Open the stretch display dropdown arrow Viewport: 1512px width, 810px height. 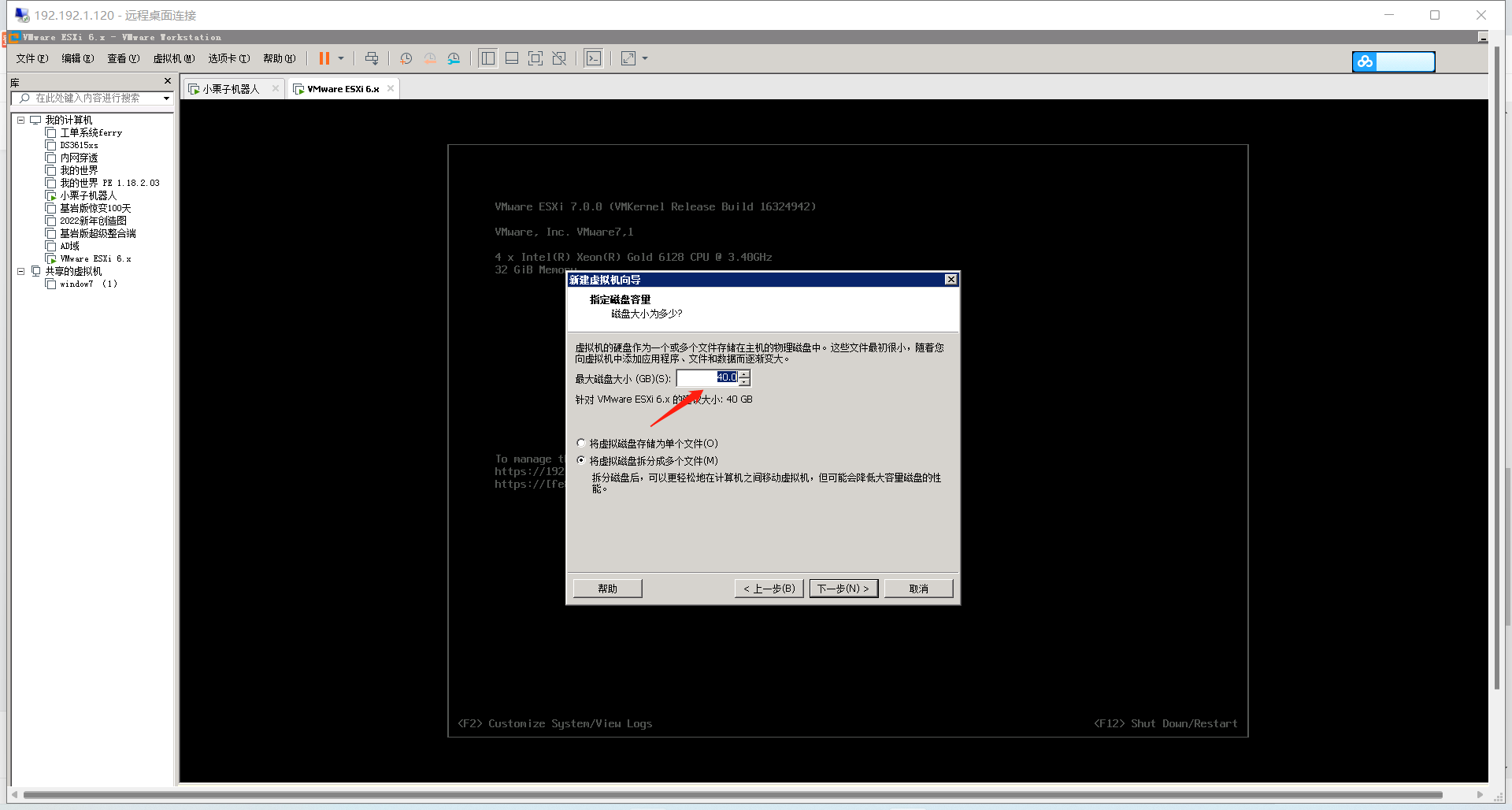pos(645,58)
